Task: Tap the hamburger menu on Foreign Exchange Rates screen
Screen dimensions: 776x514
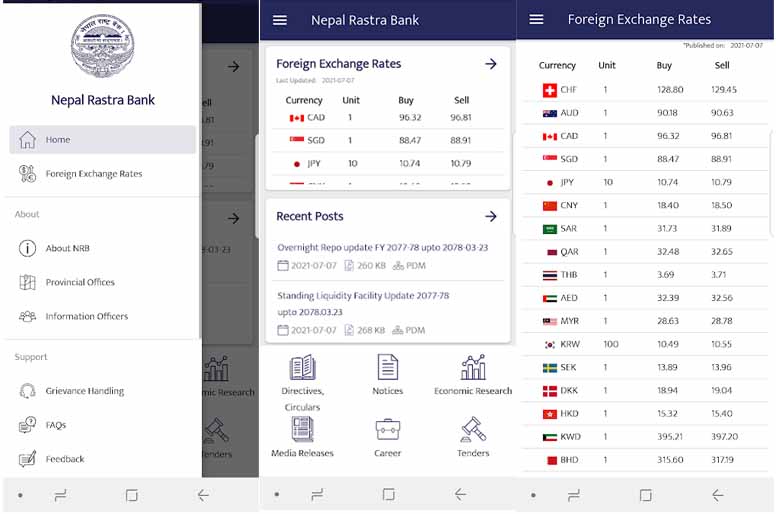Action: tap(536, 19)
